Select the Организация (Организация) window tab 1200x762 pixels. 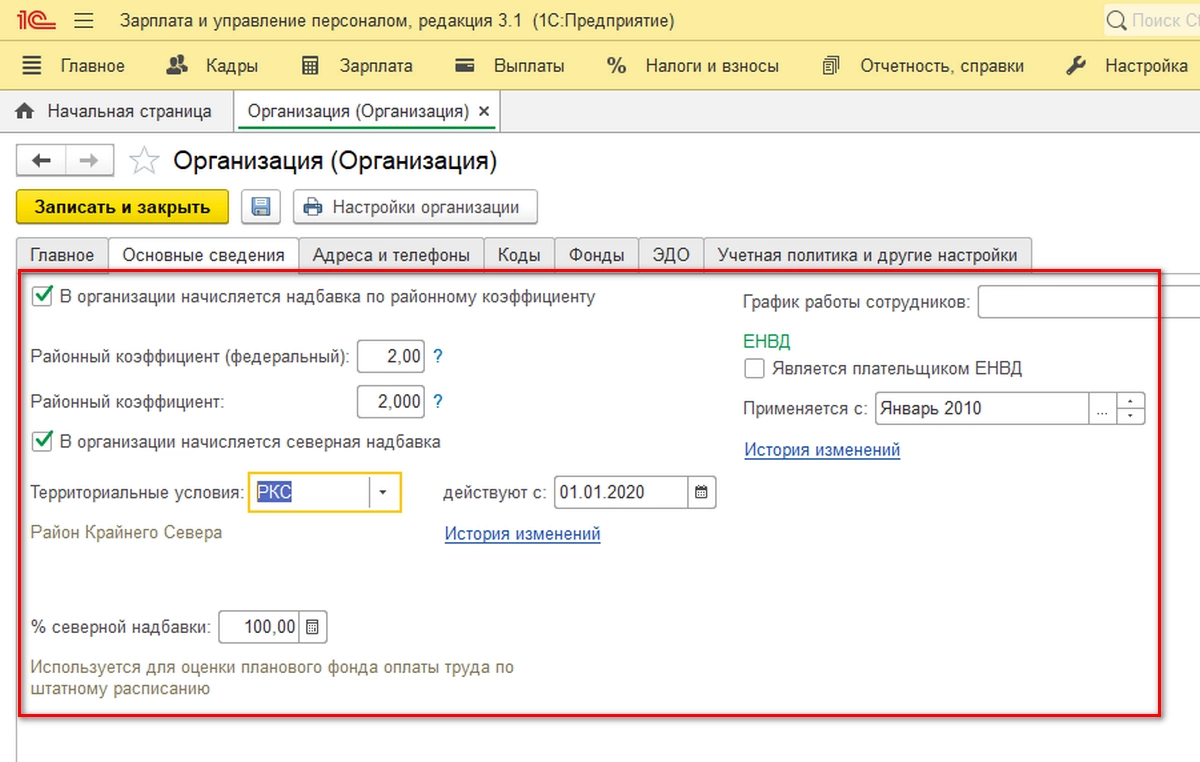(x=357, y=111)
